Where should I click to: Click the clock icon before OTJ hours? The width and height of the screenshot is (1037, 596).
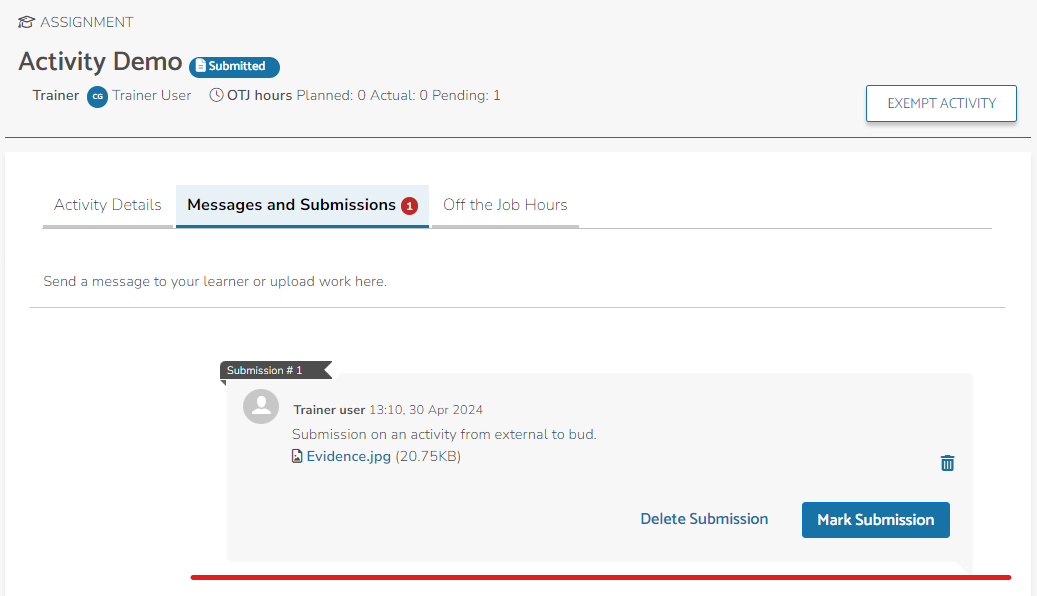tap(216, 95)
